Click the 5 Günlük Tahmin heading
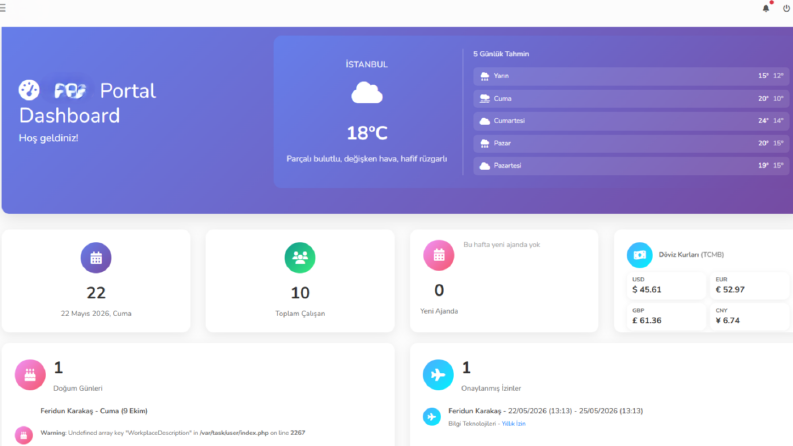 click(x=501, y=54)
